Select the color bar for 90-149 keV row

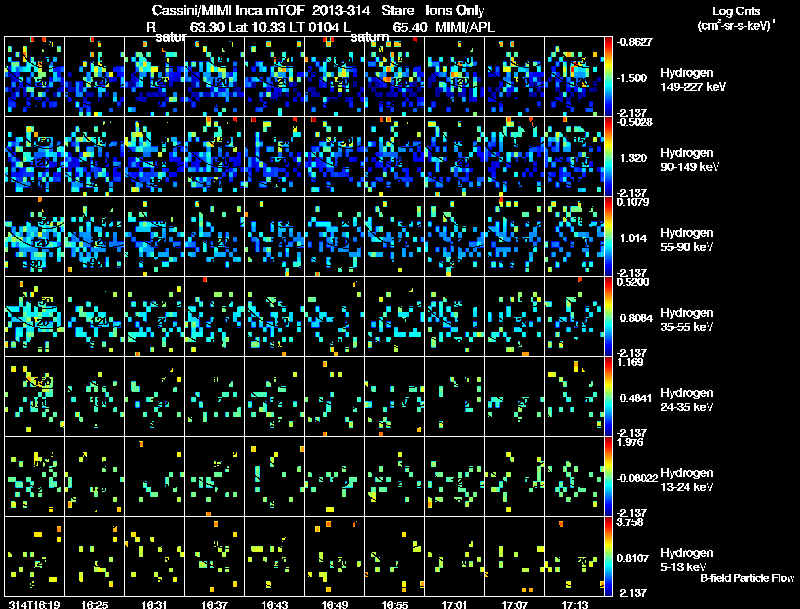608,156
